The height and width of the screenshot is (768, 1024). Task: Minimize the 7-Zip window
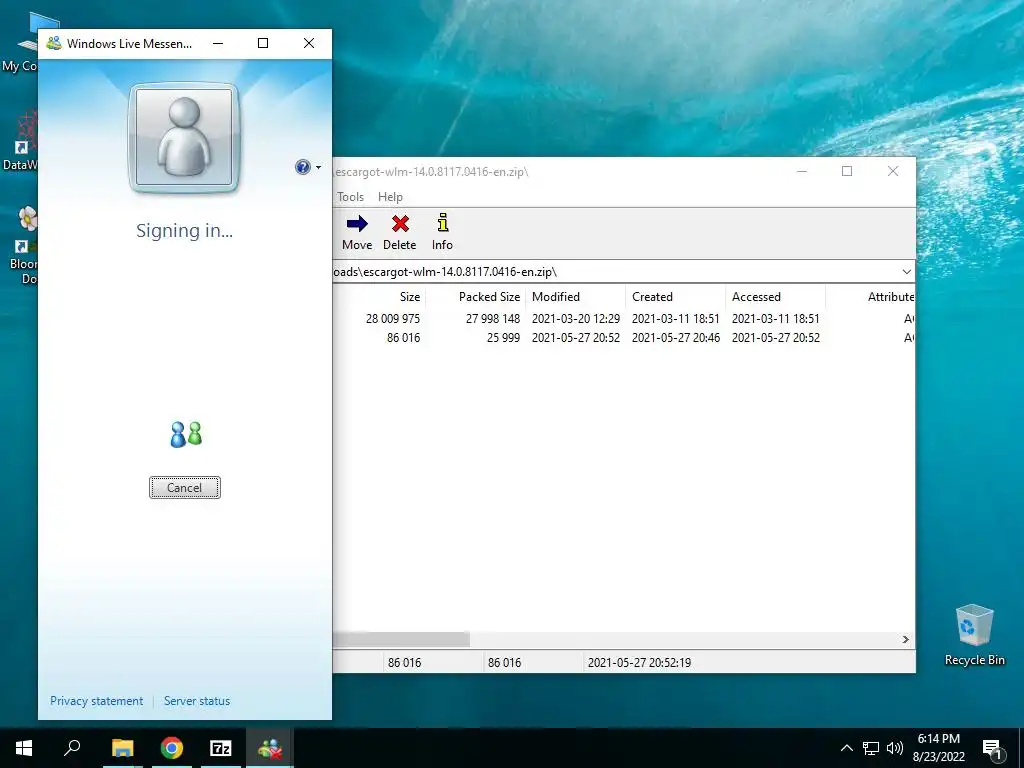[802, 171]
